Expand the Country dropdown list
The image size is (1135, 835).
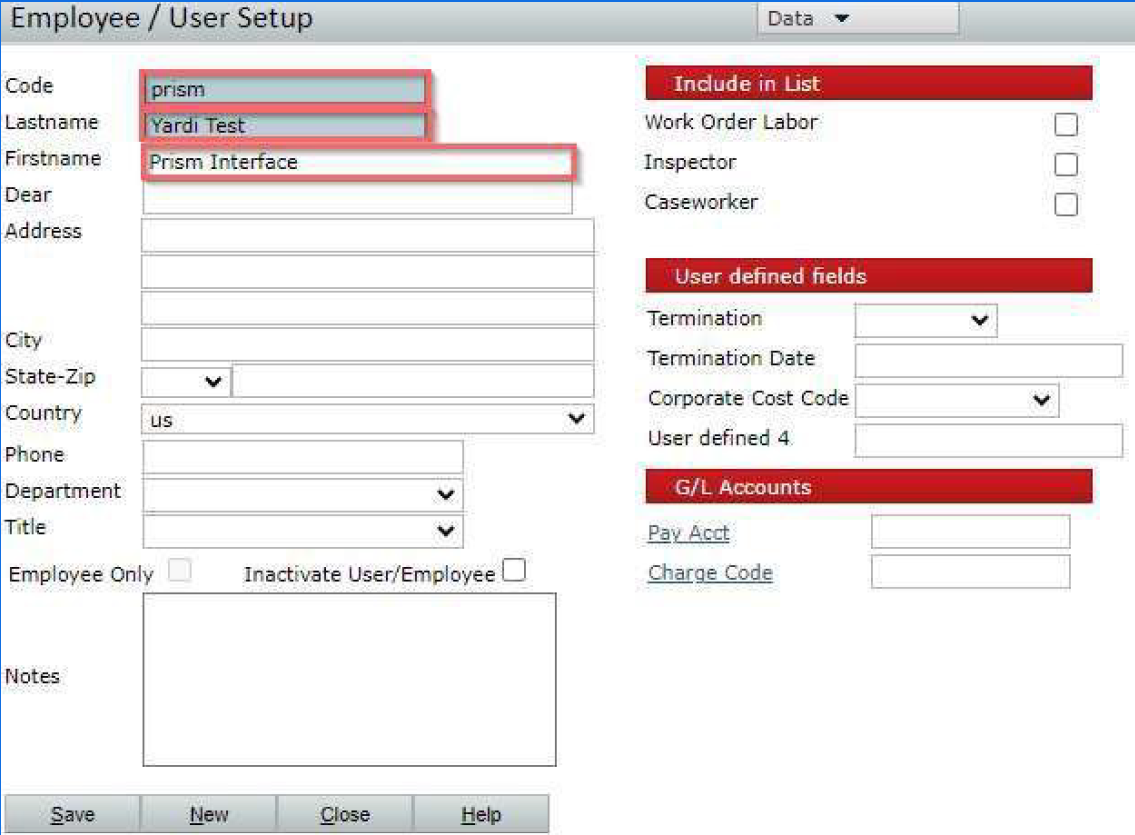pyautogui.click(x=367, y=419)
